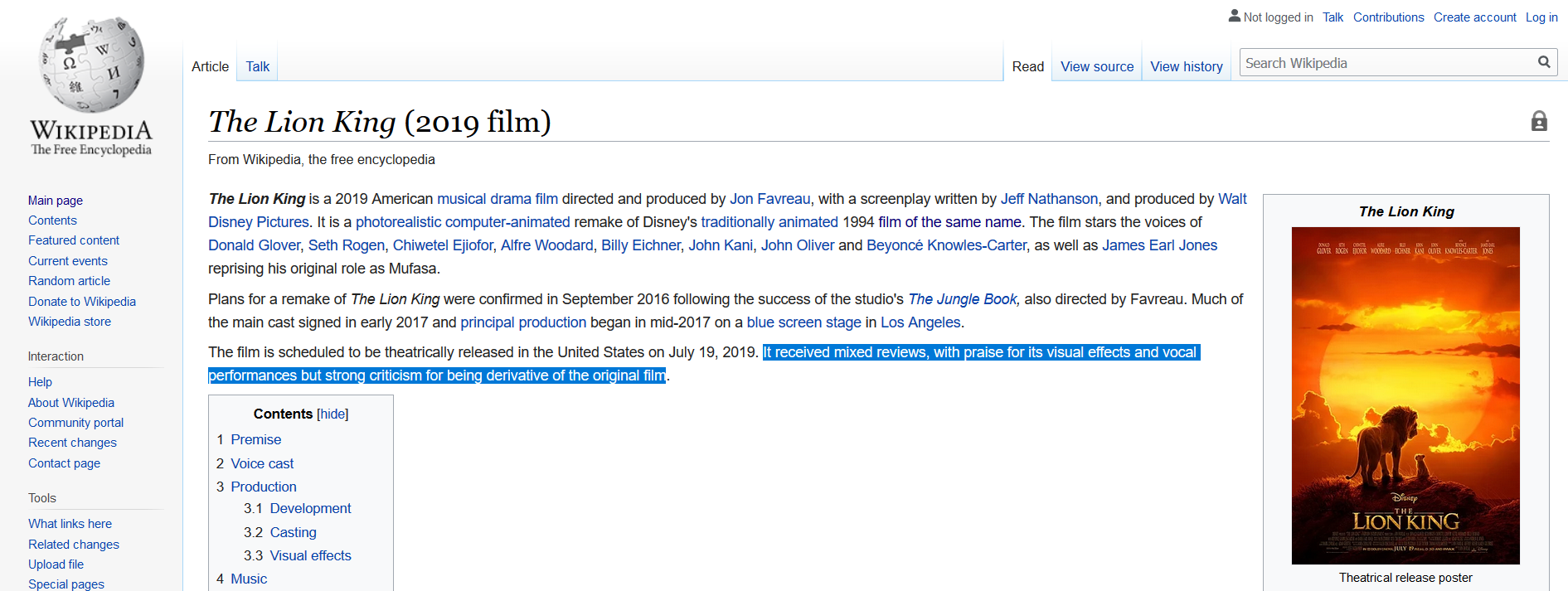Click inside the Search Wikipedia field
The height and width of the screenshot is (591, 1568).
[1386, 63]
